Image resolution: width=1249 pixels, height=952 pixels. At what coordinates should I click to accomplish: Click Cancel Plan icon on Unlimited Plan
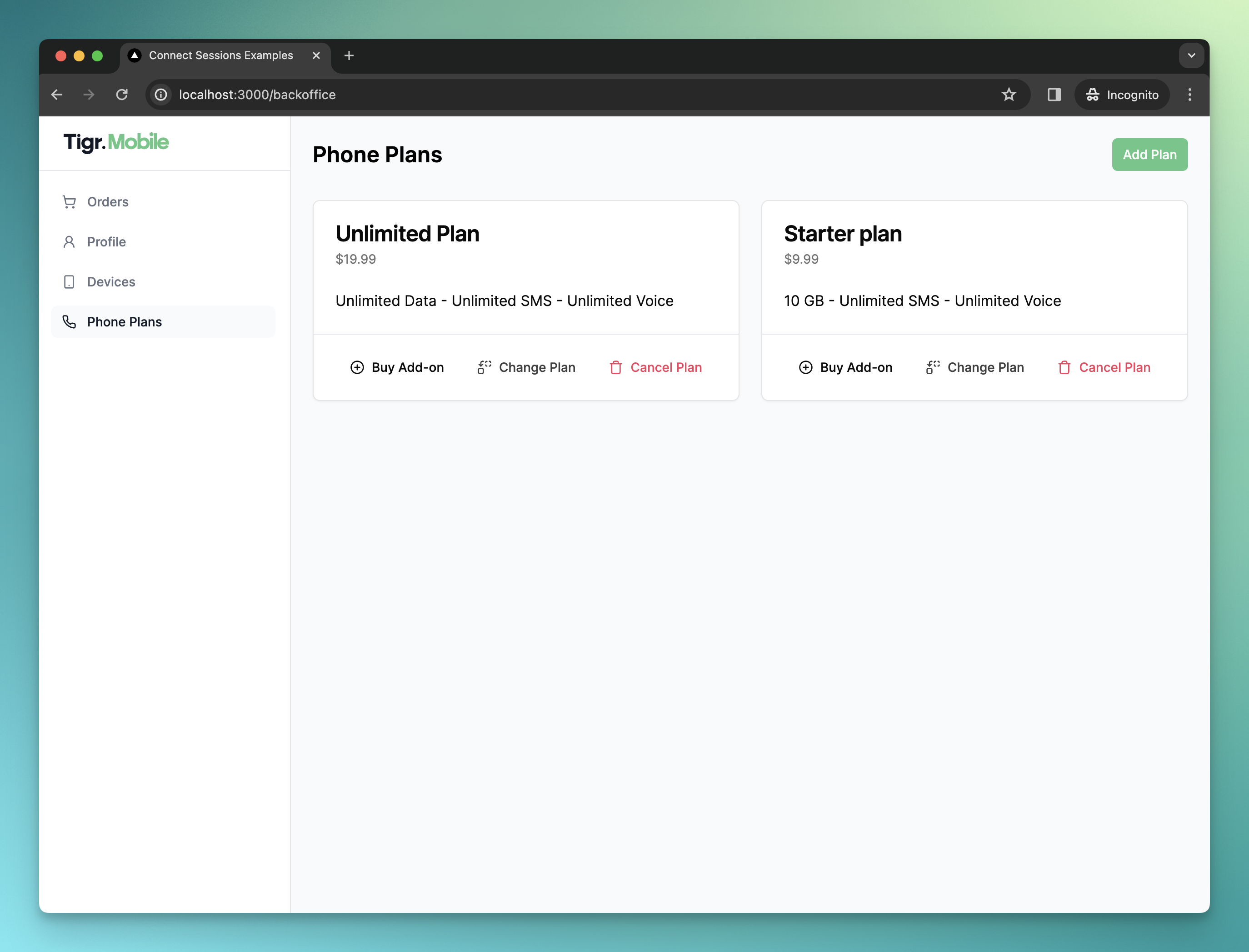pos(615,367)
